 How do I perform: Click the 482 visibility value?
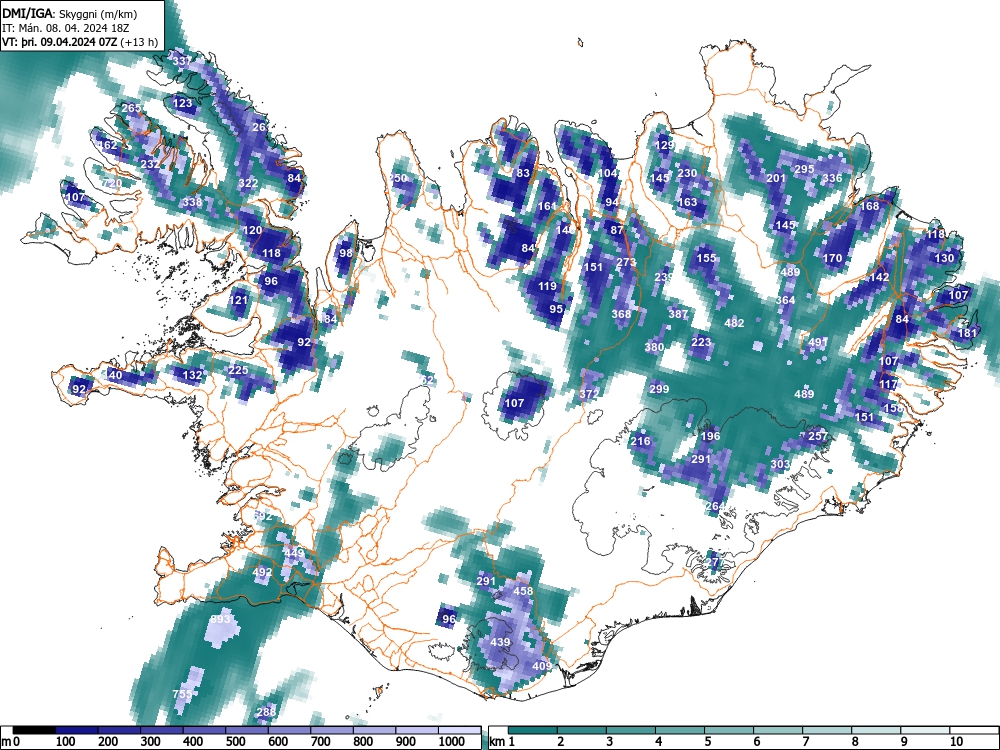[734, 323]
